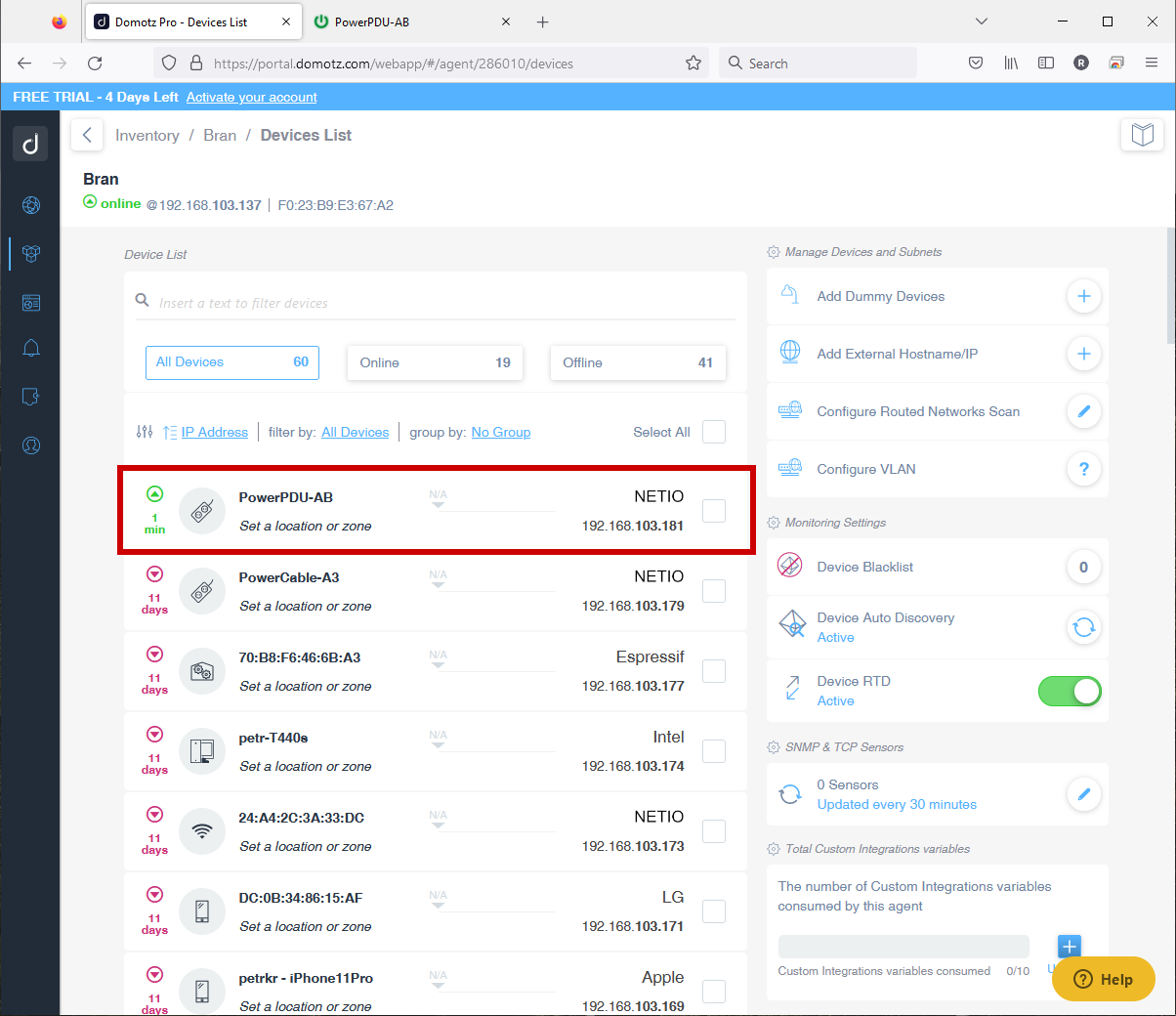The height and width of the screenshot is (1016, 1176).
Task: Open the user account icon in sidebar
Action: [x=31, y=445]
